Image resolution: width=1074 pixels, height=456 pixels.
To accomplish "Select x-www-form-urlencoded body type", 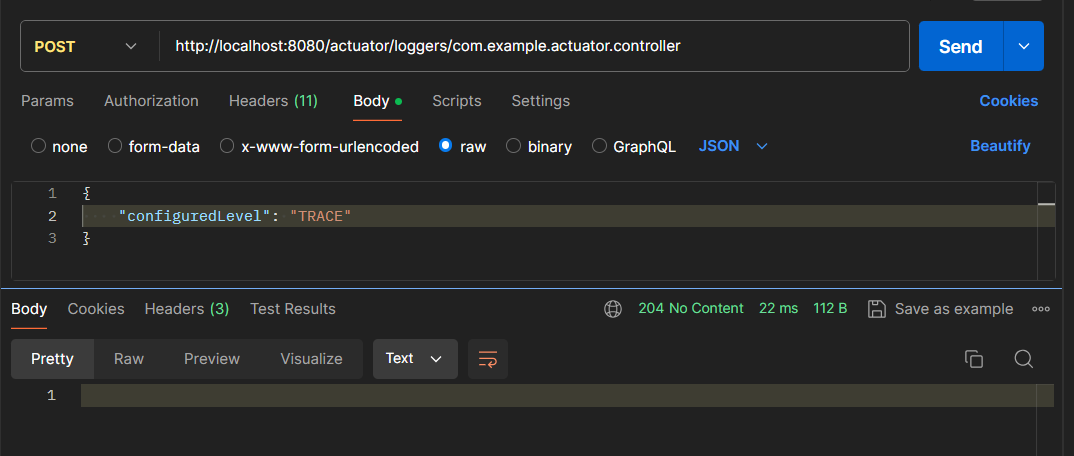I will [x=227, y=146].
